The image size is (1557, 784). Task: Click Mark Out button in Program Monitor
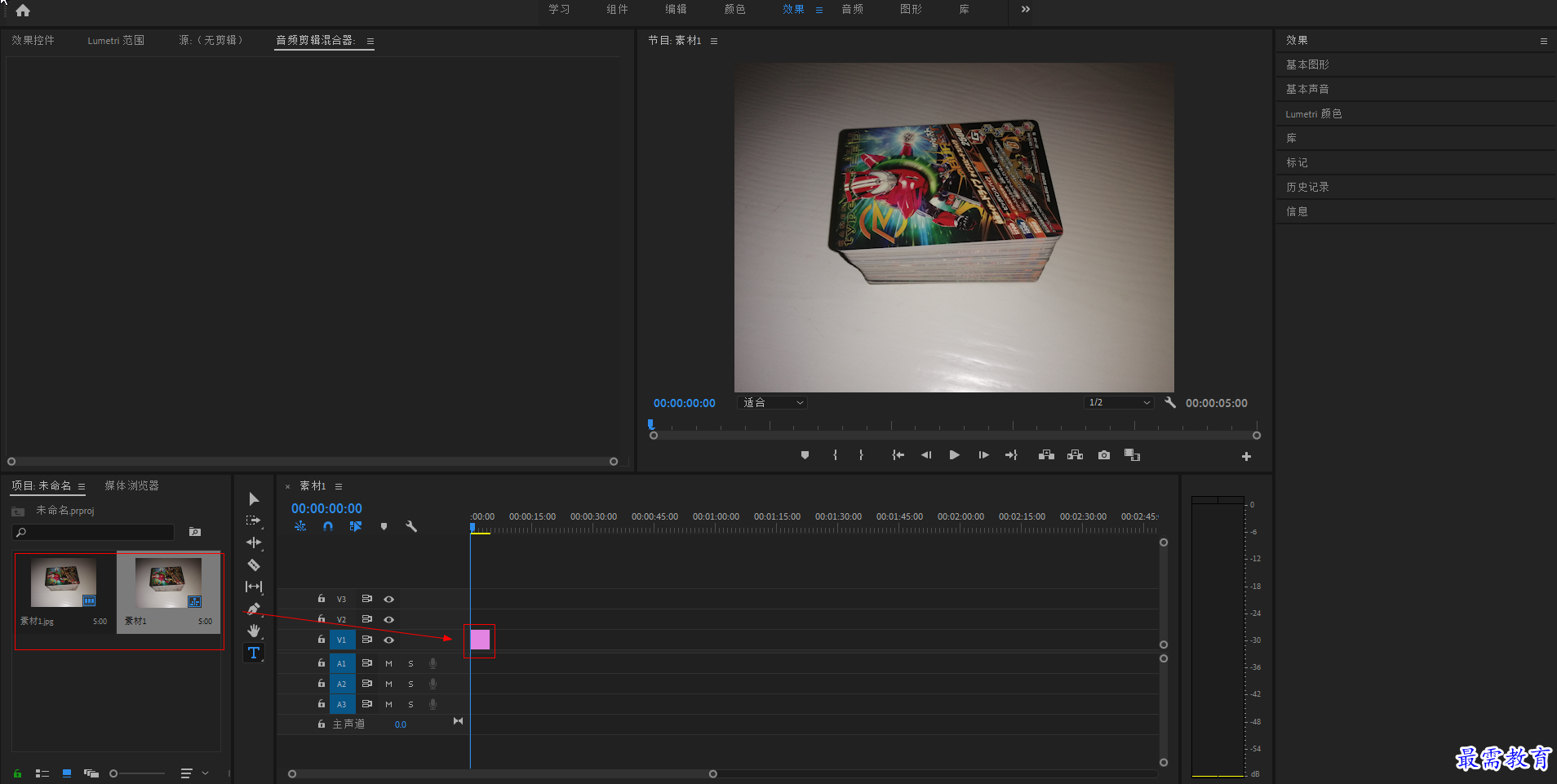point(861,455)
